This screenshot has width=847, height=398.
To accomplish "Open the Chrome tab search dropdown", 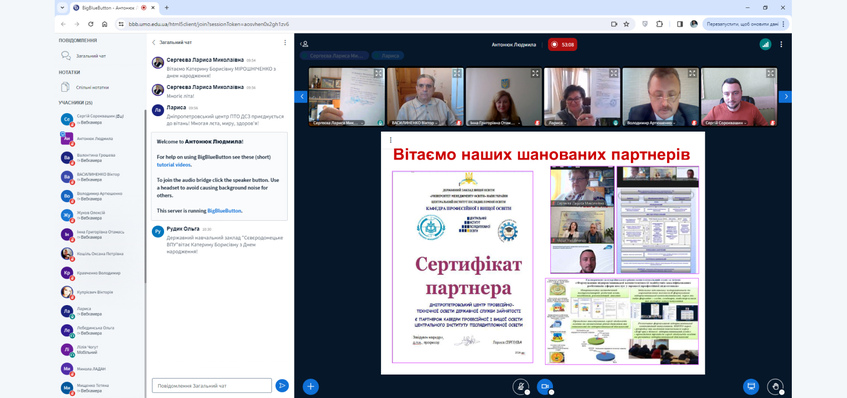I will (x=62, y=8).
